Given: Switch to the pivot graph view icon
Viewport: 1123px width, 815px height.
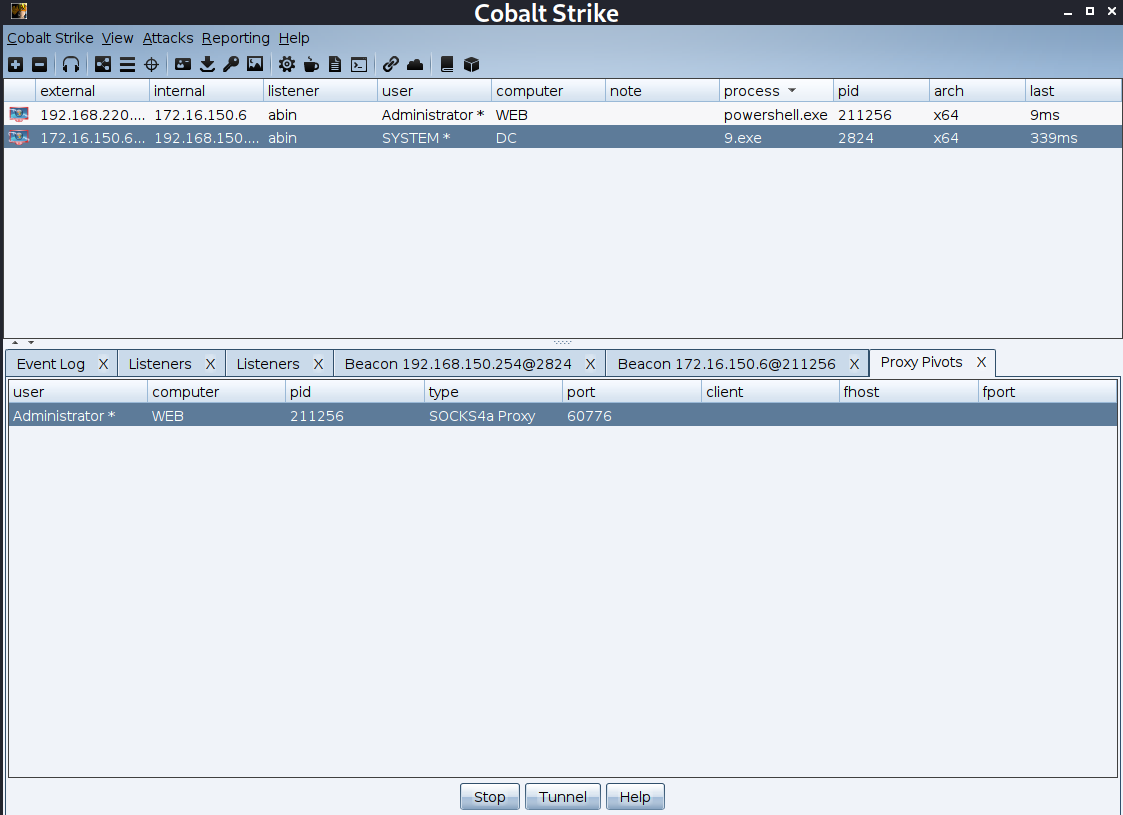Looking at the screenshot, I should [x=103, y=64].
